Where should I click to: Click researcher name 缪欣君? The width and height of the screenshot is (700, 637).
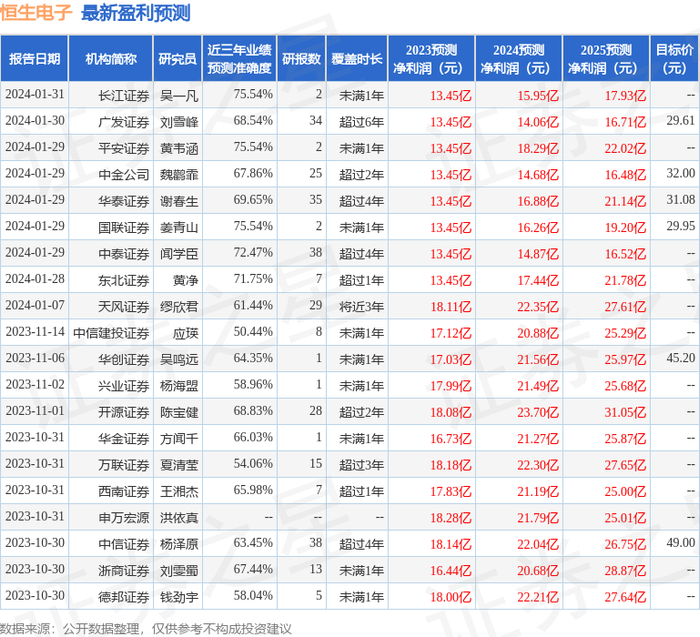(x=179, y=307)
